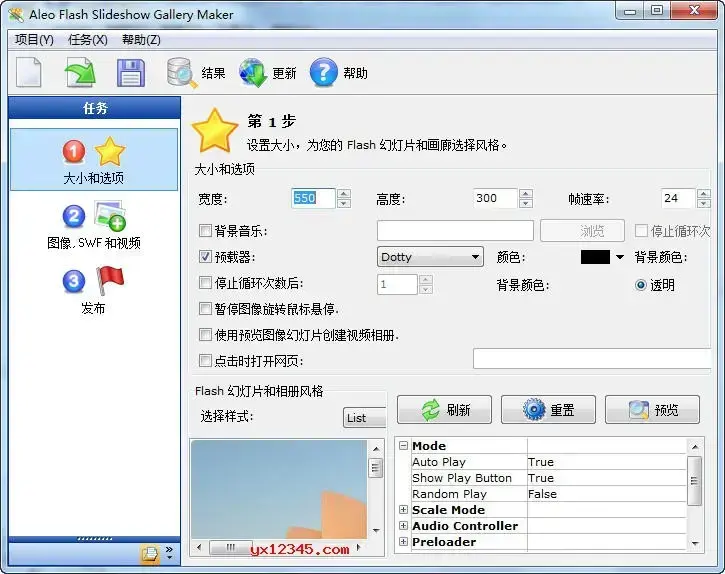Increase width with spinner up arrow
This screenshot has width=725, height=574.
point(344,193)
